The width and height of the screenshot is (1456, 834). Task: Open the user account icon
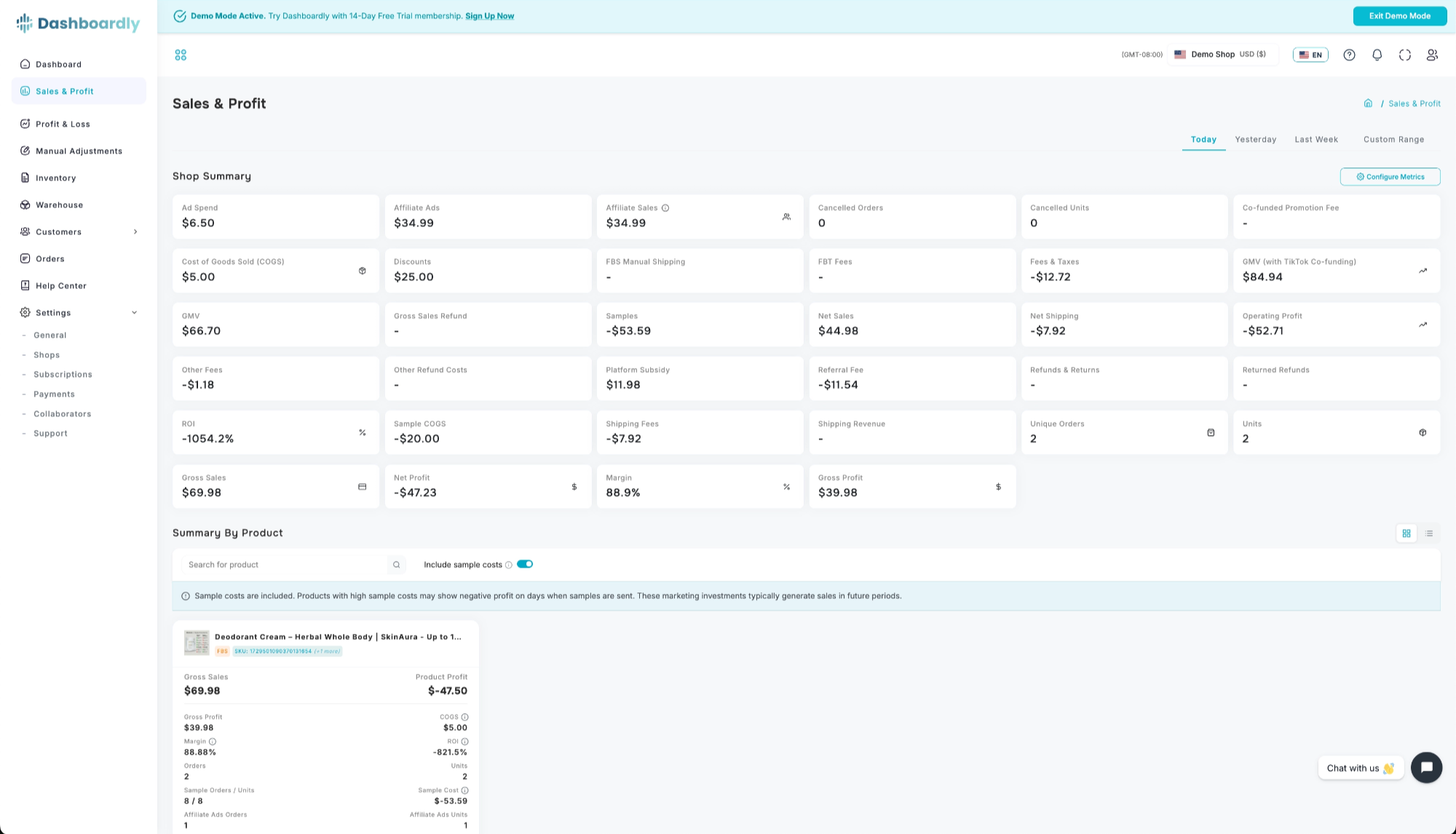pyautogui.click(x=1432, y=55)
